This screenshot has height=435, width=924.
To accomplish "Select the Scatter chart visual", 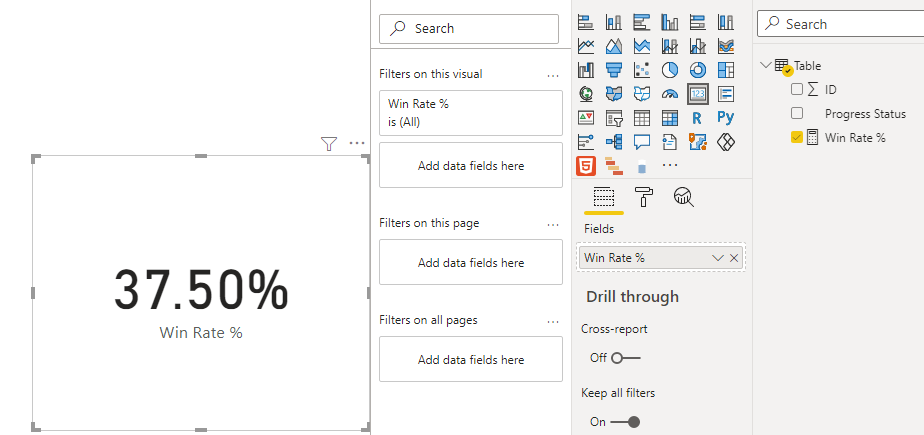I will tap(642, 70).
